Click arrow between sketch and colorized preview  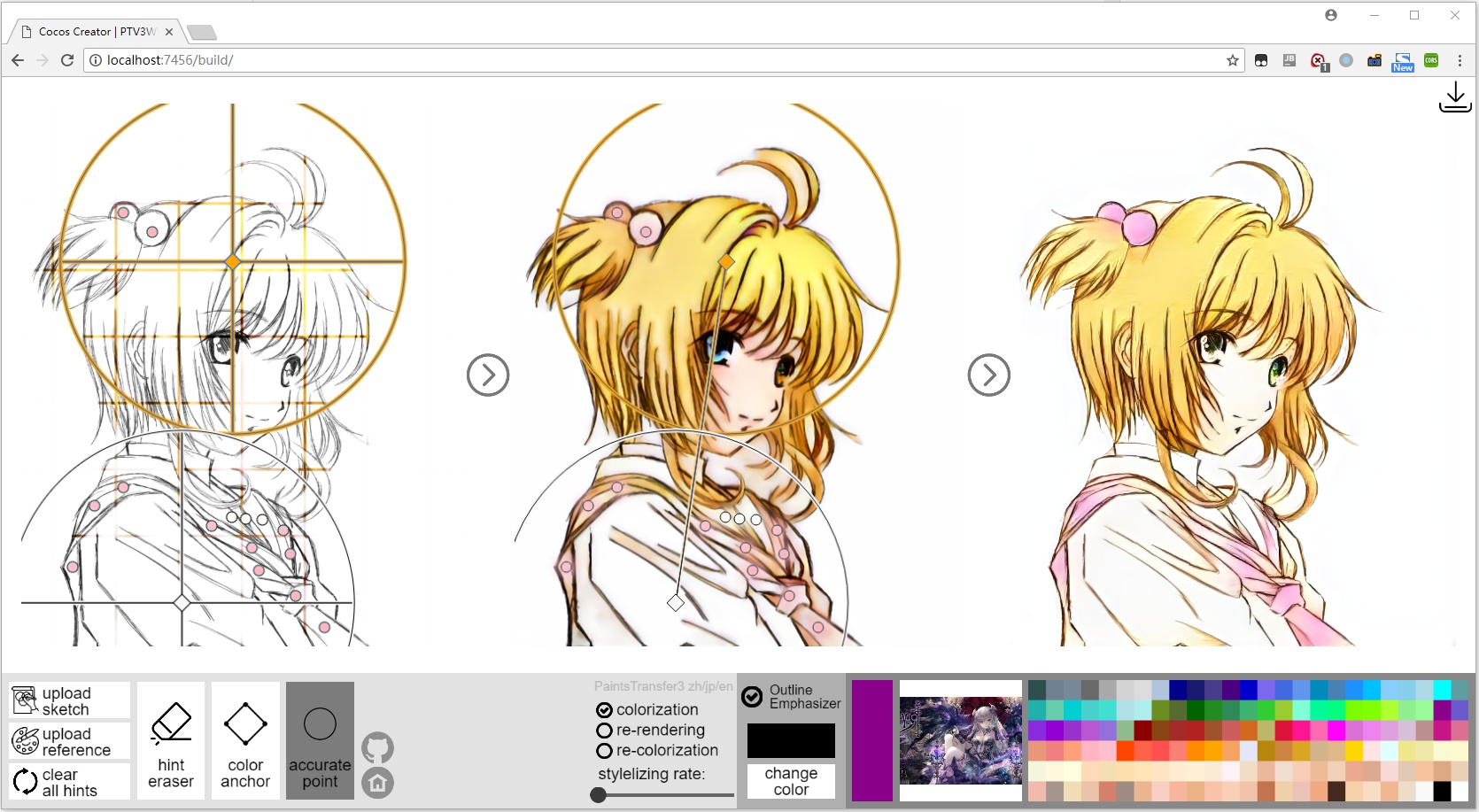[488, 375]
